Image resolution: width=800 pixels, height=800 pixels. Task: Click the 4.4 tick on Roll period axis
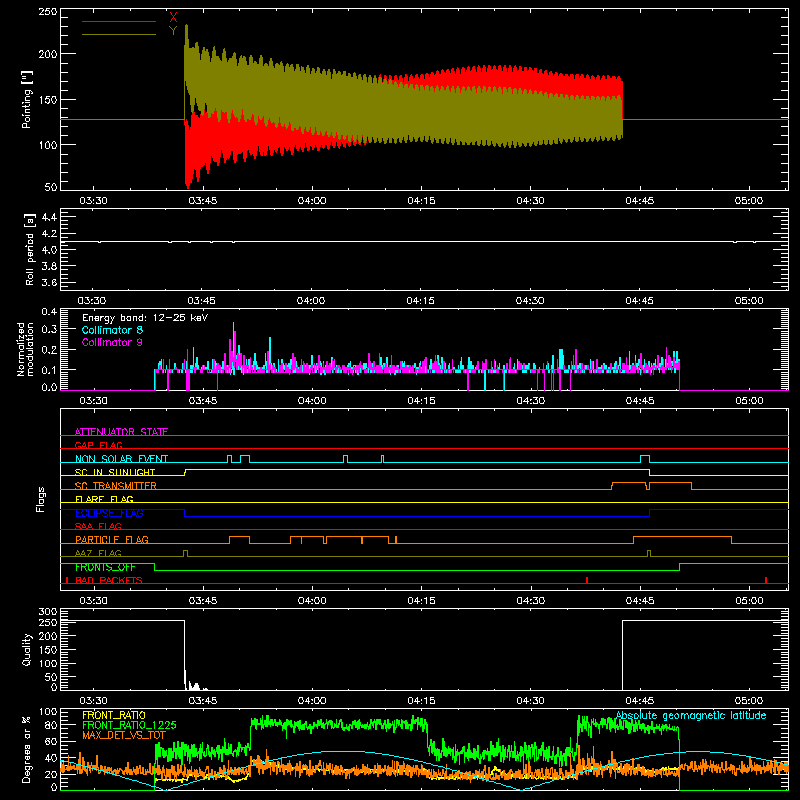49,217
